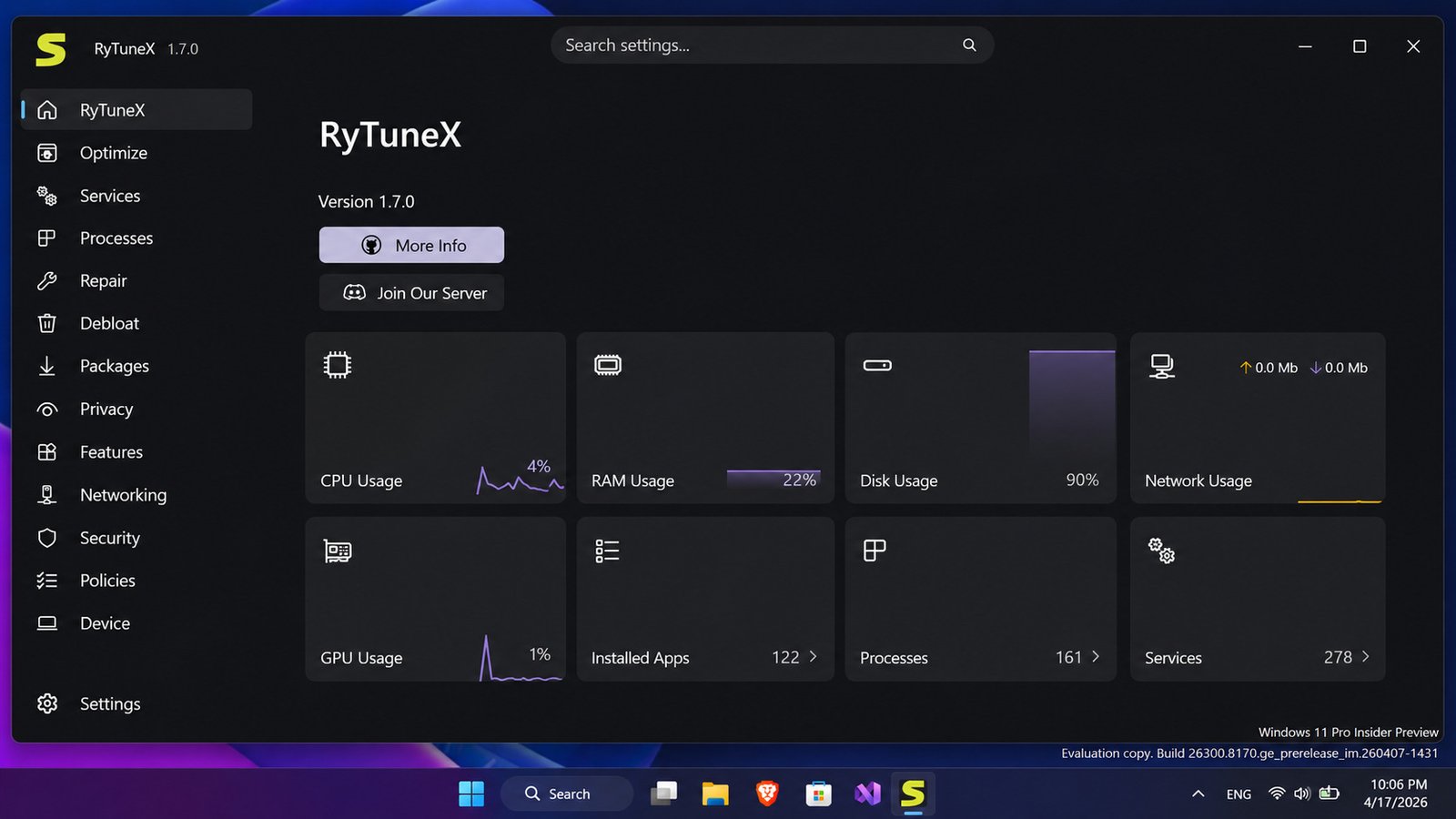Click the GPU card icon on GPU Usage card
1456x819 pixels.
coord(338,551)
